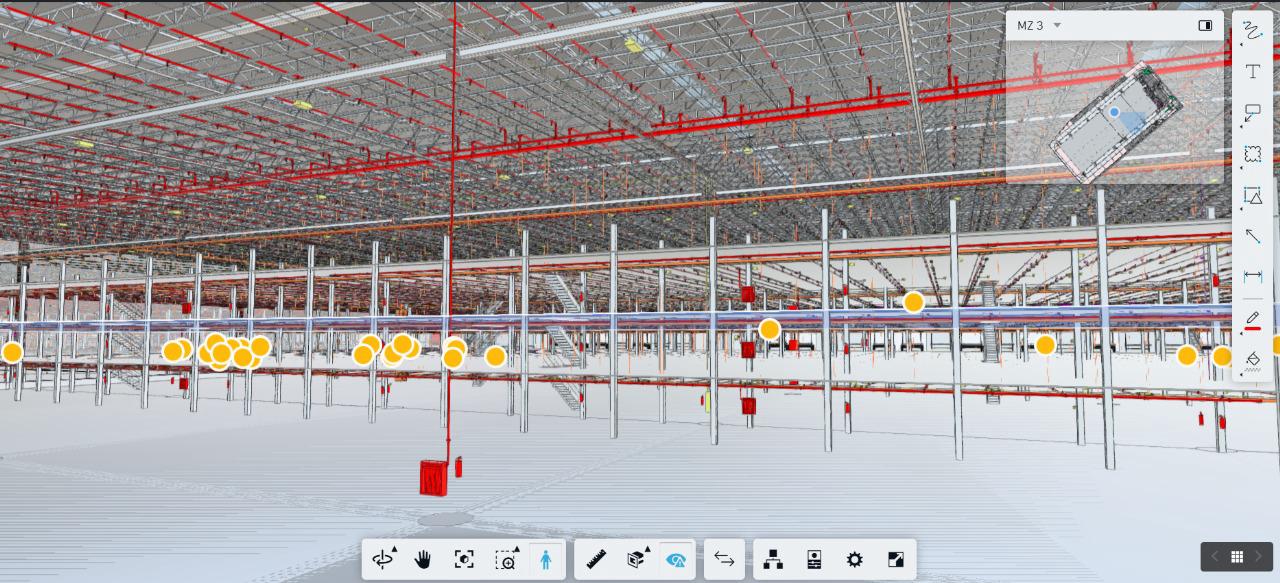Select the Orbit tool
This screenshot has height=583, width=1280.
click(x=383, y=560)
